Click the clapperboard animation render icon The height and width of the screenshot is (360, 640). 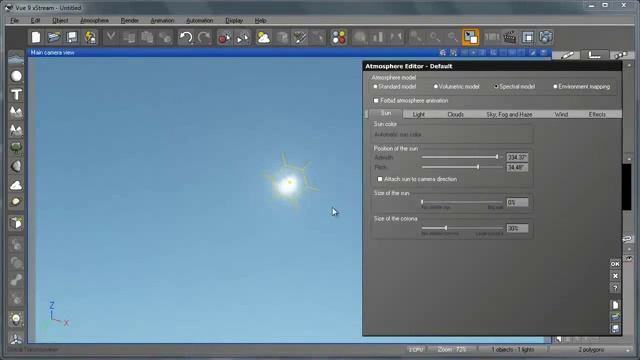(x=509, y=38)
